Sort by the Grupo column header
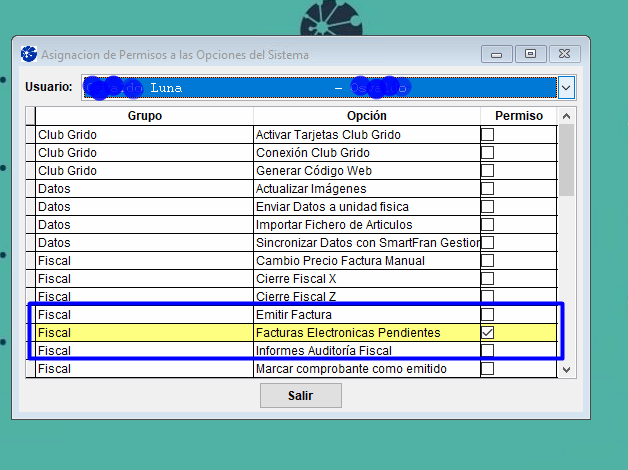 [144, 116]
